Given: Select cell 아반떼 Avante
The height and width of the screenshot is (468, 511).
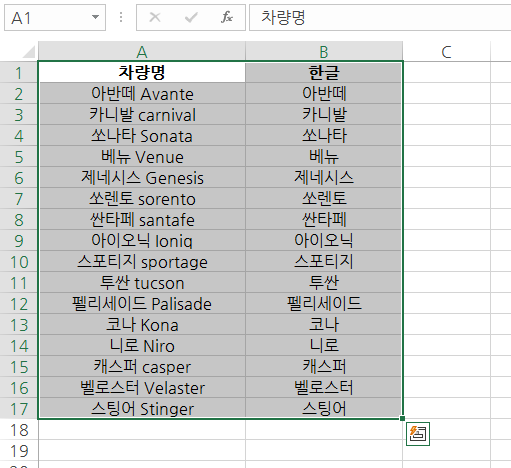Looking at the screenshot, I should [142, 93].
